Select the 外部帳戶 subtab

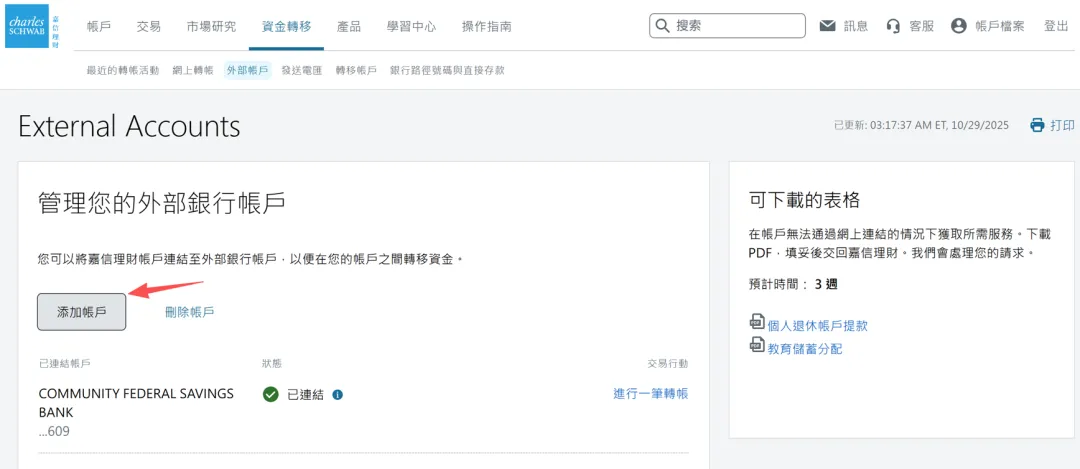click(x=247, y=70)
